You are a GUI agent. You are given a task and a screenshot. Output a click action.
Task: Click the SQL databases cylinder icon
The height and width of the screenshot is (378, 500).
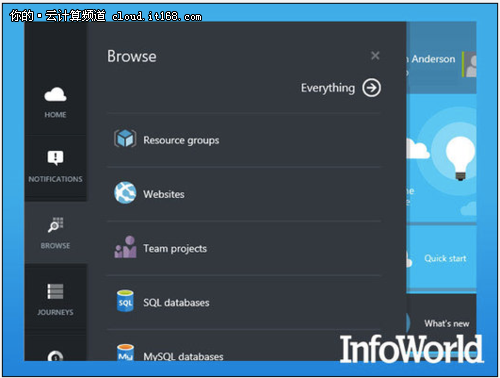[x=125, y=301]
